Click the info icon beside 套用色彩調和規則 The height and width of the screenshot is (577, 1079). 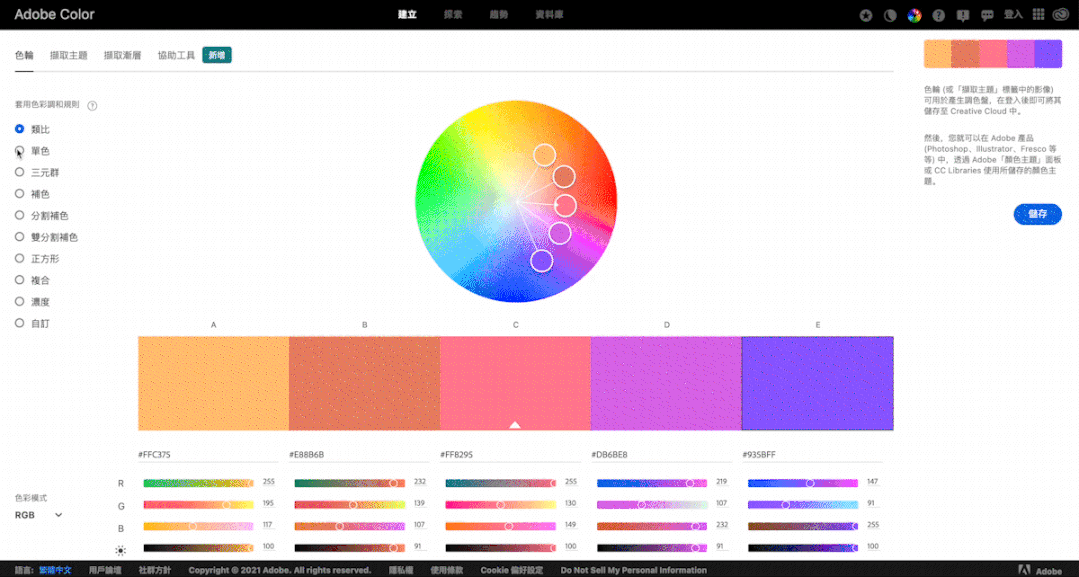point(92,105)
